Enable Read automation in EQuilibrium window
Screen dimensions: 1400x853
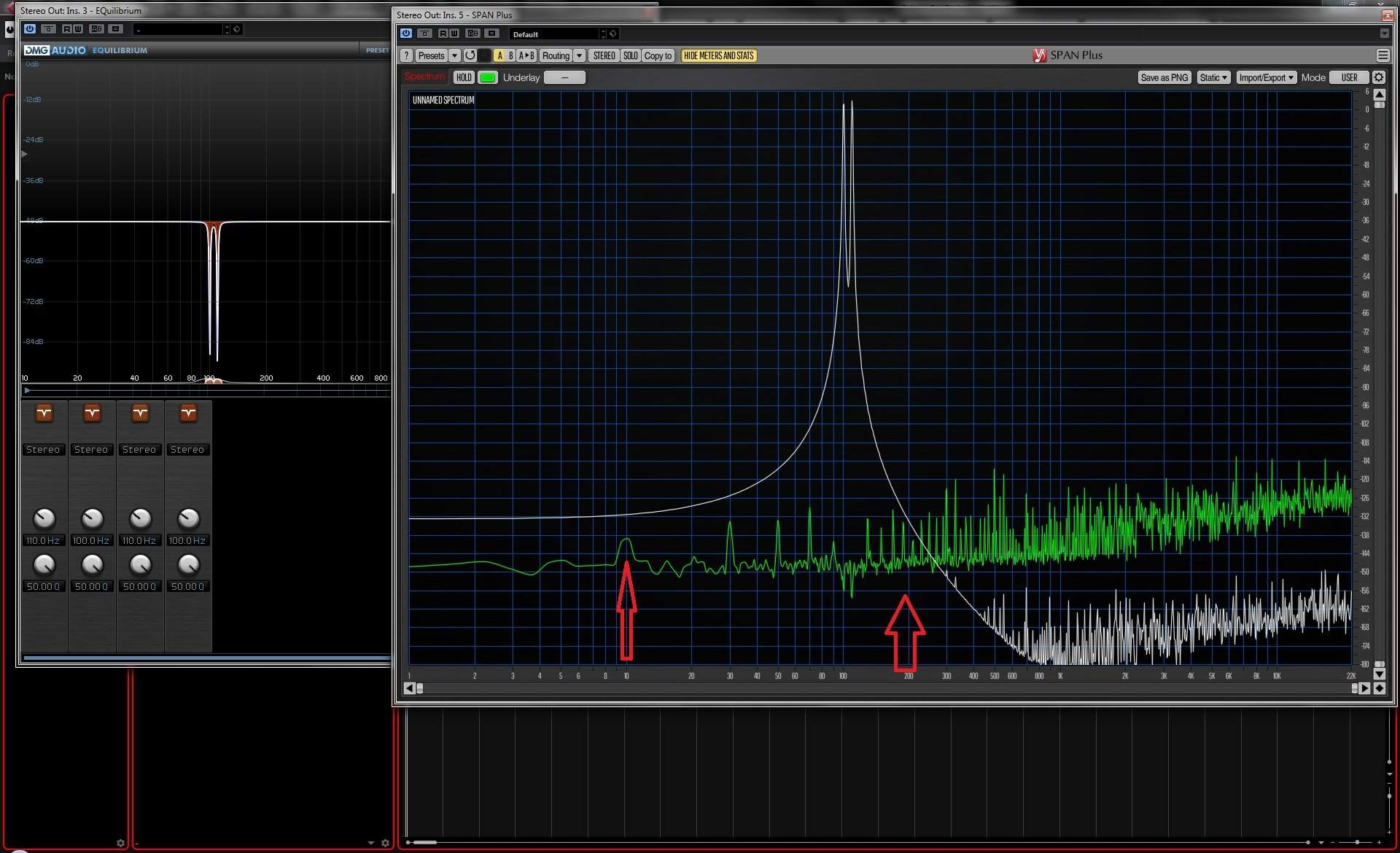pyautogui.click(x=66, y=29)
